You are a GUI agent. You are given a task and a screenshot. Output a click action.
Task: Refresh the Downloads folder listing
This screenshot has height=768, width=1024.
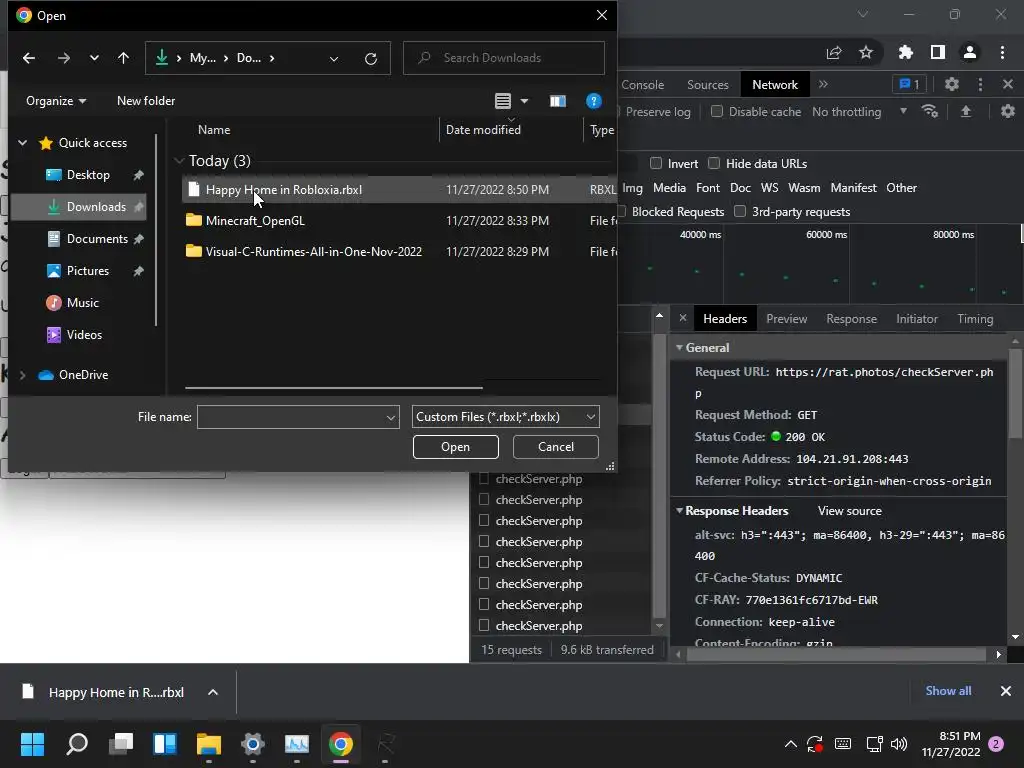pyautogui.click(x=370, y=58)
